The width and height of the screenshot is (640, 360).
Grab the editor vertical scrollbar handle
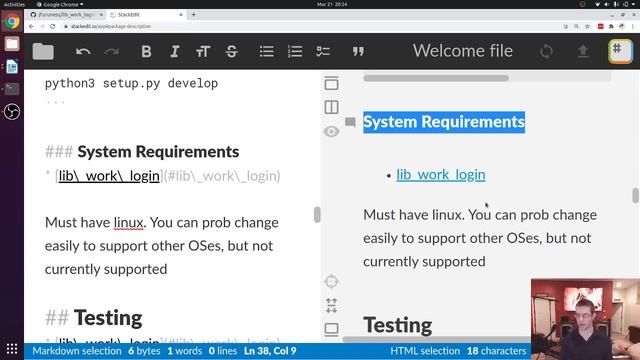317,214
